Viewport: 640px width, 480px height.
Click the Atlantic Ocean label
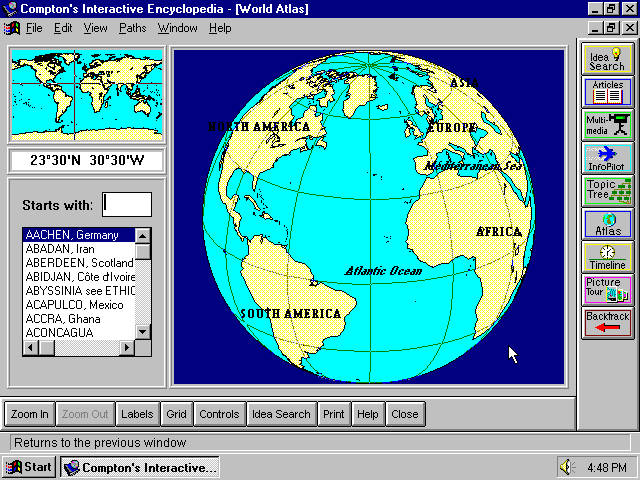pos(383,271)
